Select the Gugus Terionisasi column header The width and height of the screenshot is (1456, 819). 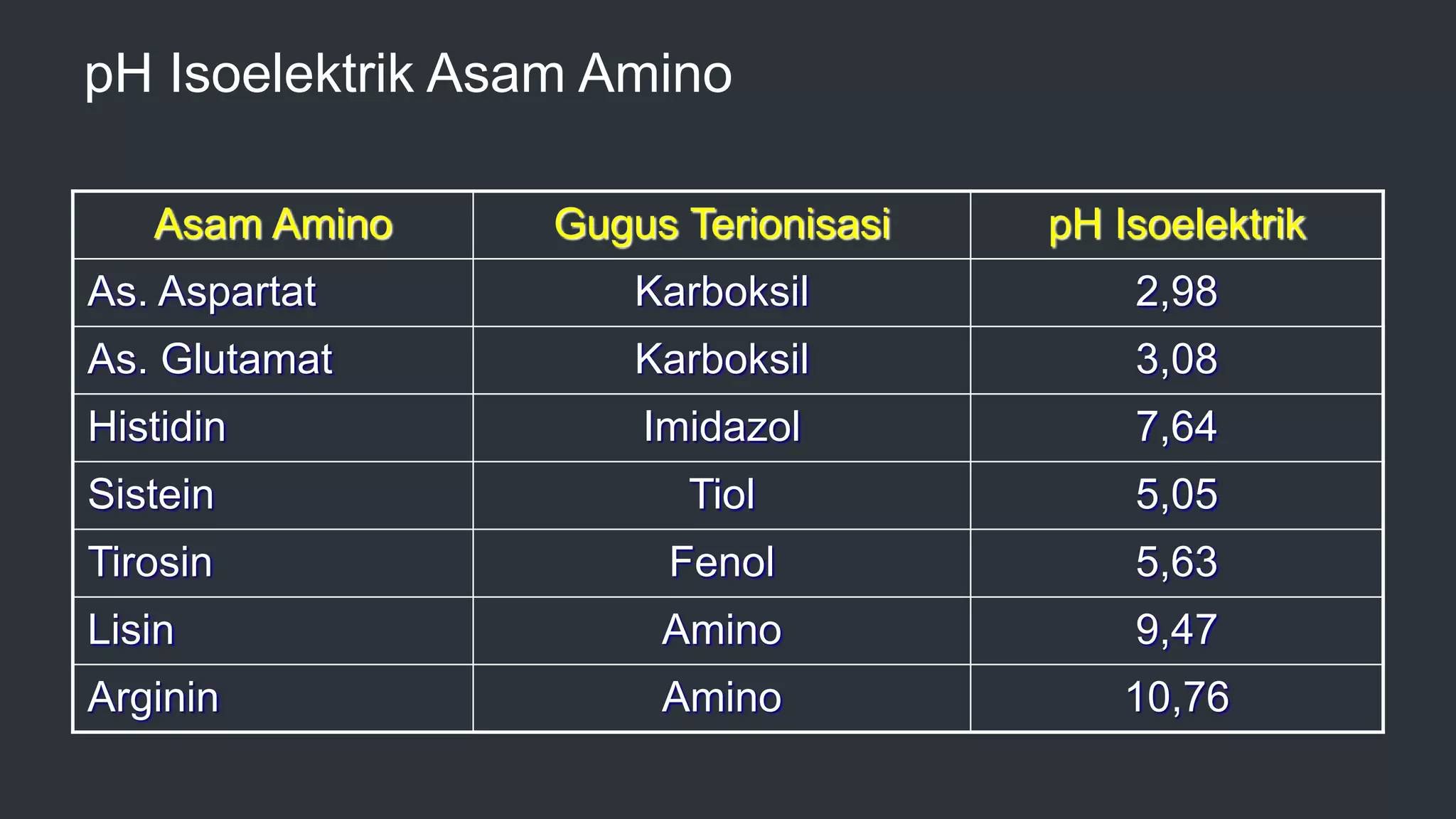(x=722, y=225)
